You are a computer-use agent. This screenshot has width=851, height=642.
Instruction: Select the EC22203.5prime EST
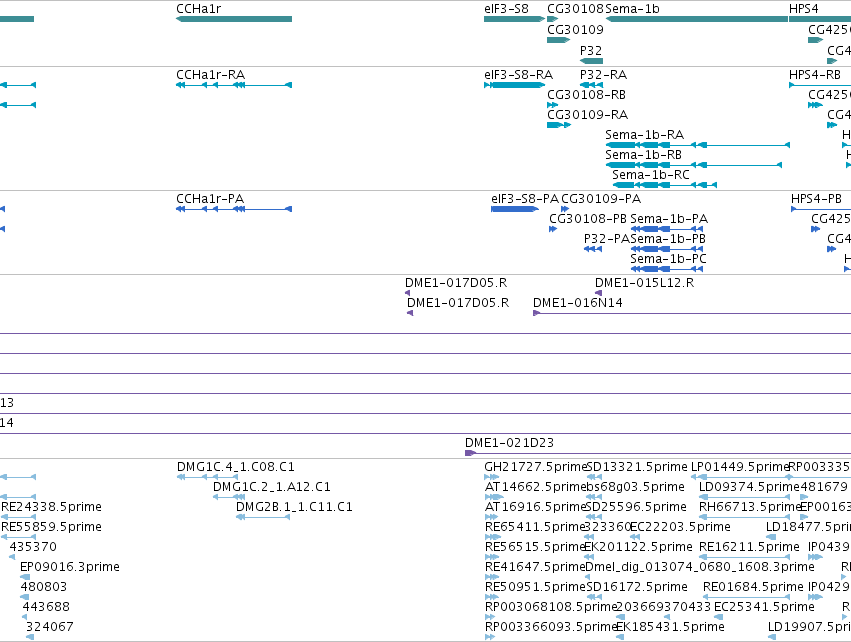coord(635,537)
